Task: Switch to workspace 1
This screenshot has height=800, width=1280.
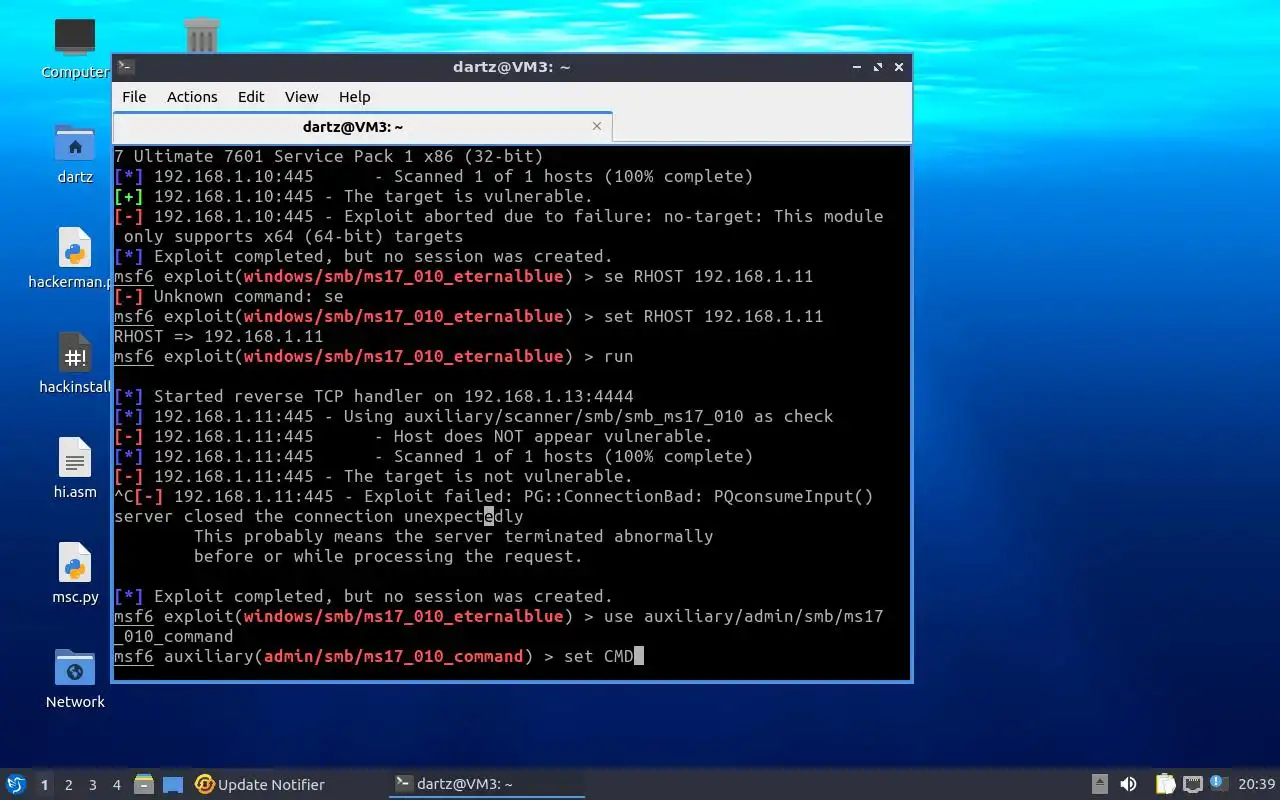Action: pos(44,785)
